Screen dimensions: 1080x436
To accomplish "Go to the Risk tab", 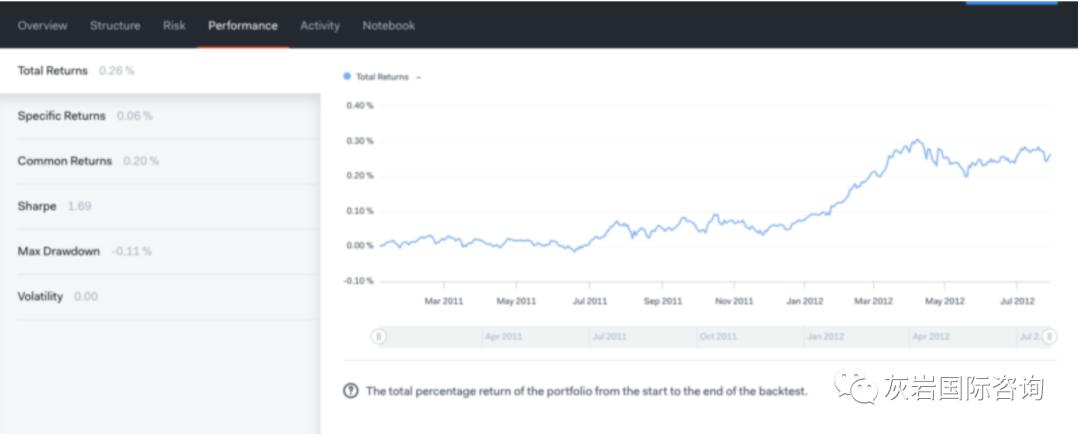I will click(174, 26).
